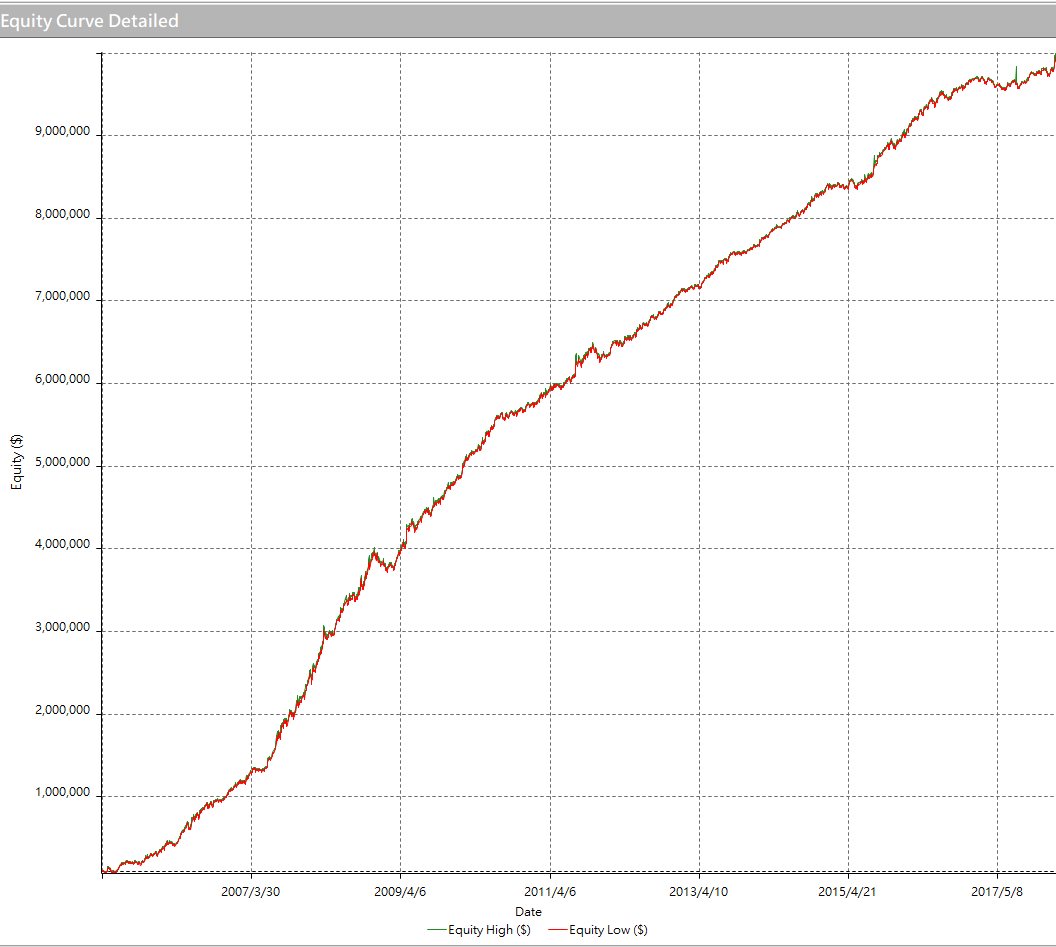The image size is (1056, 947).
Task: Select the Equity High ($) legend entry
Action: point(479,930)
